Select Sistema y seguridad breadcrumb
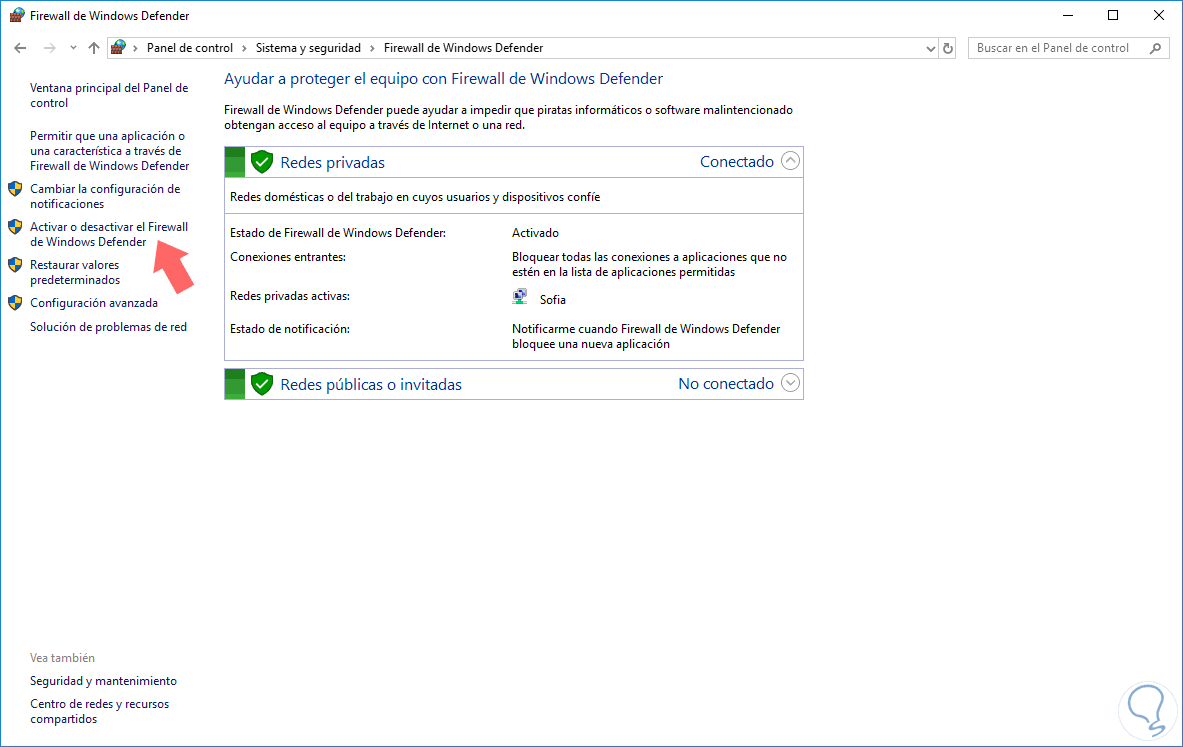Image resolution: width=1183 pixels, height=747 pixels. 308,48
